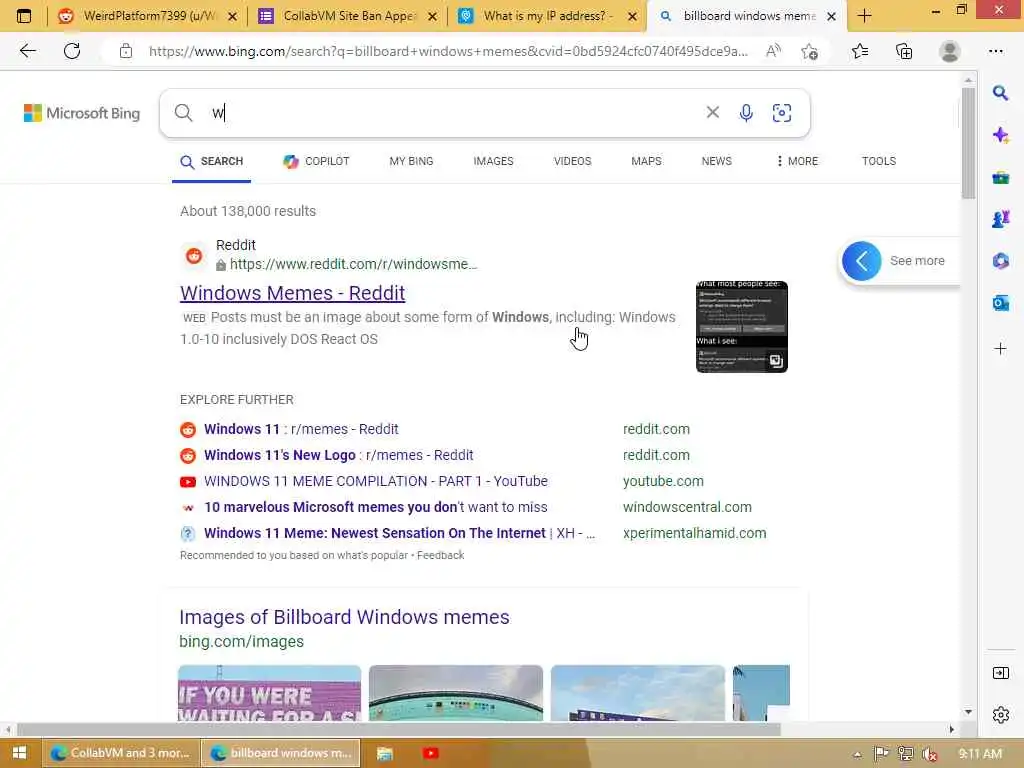Clear the Bing search box

712,112
